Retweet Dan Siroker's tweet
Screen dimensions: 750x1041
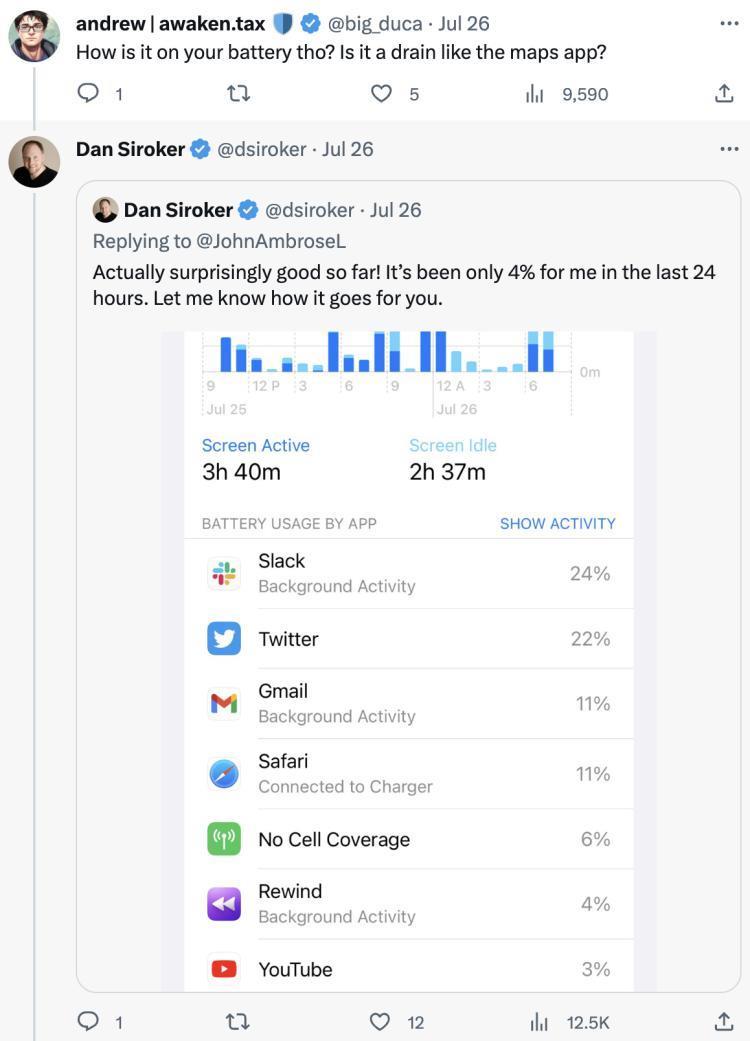[237, 1021]
